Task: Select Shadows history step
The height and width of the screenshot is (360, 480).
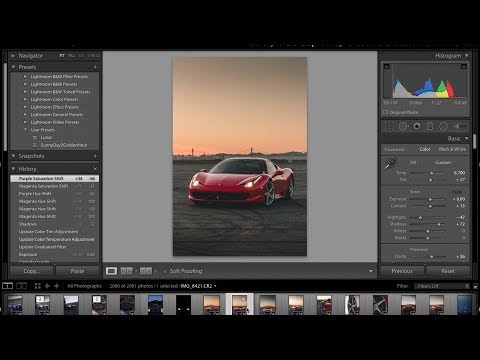Action: 54,224
